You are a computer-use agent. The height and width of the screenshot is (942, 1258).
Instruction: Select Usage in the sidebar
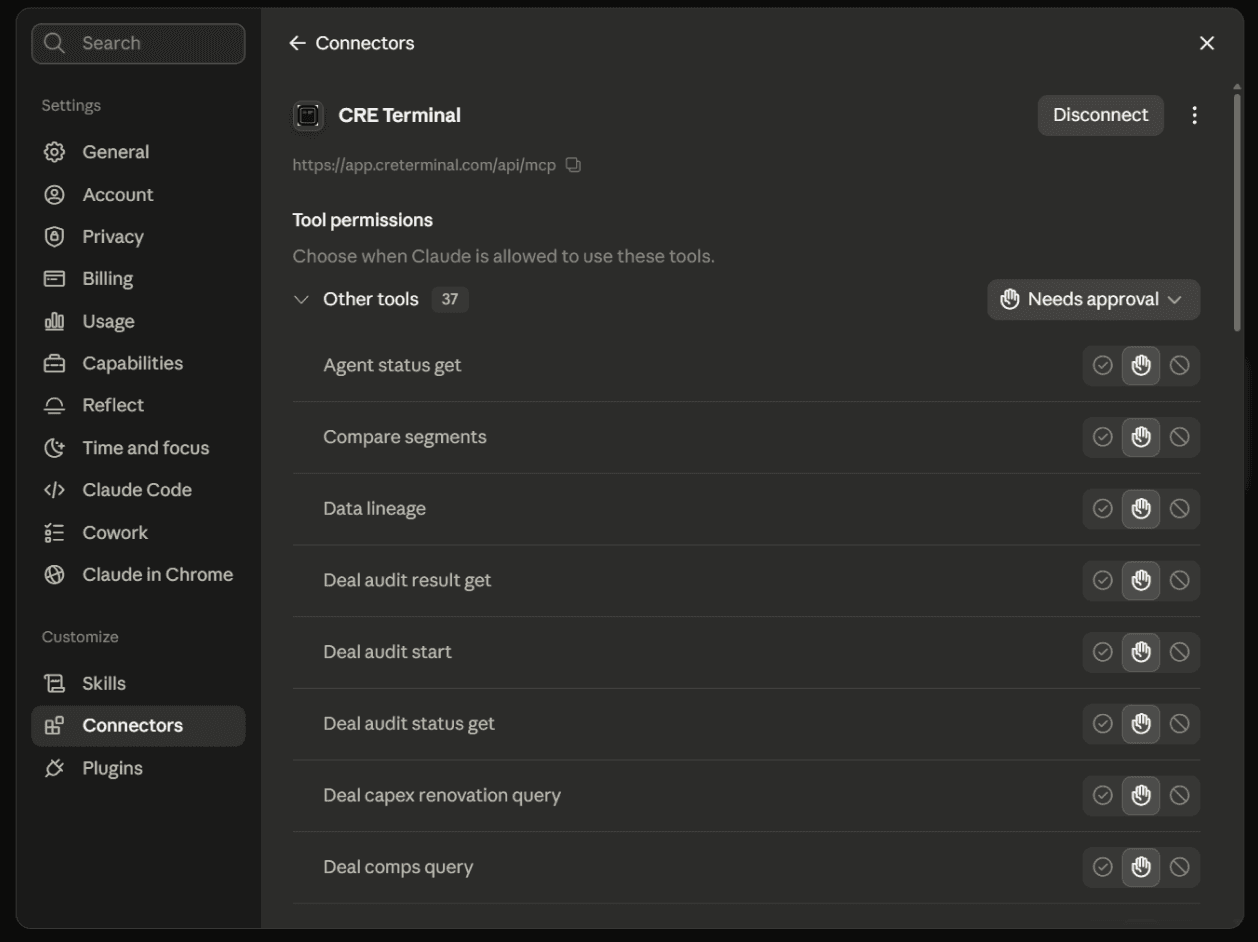(x=138, y=321)
